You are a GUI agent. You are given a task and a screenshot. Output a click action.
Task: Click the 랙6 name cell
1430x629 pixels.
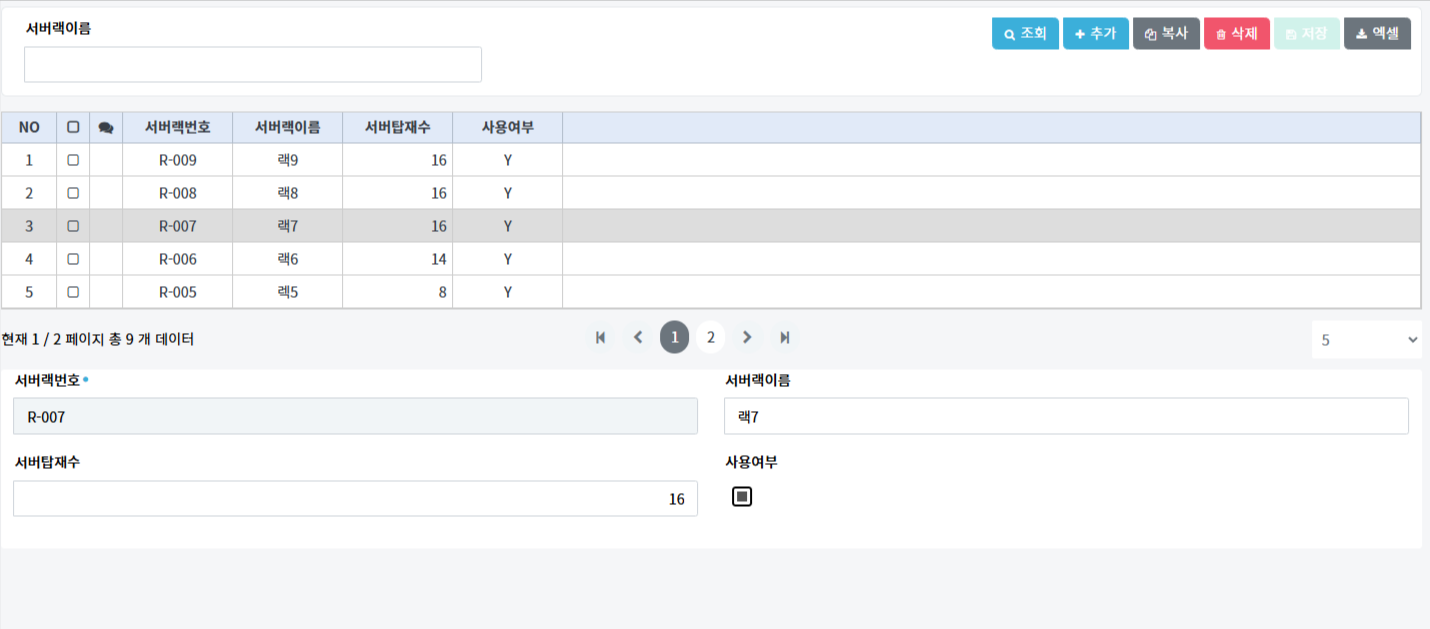[x=288, y=259]
